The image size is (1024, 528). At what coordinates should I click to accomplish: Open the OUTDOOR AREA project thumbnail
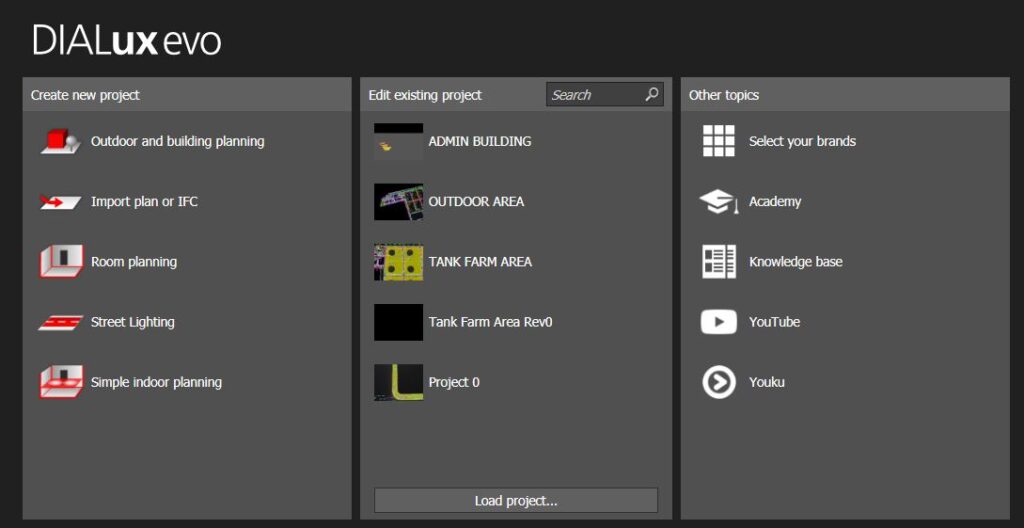point(398,202)
